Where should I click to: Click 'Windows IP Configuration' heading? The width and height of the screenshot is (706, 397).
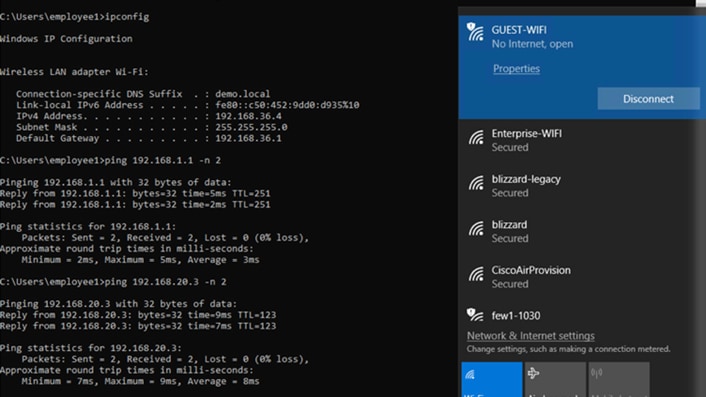[66, 39]
